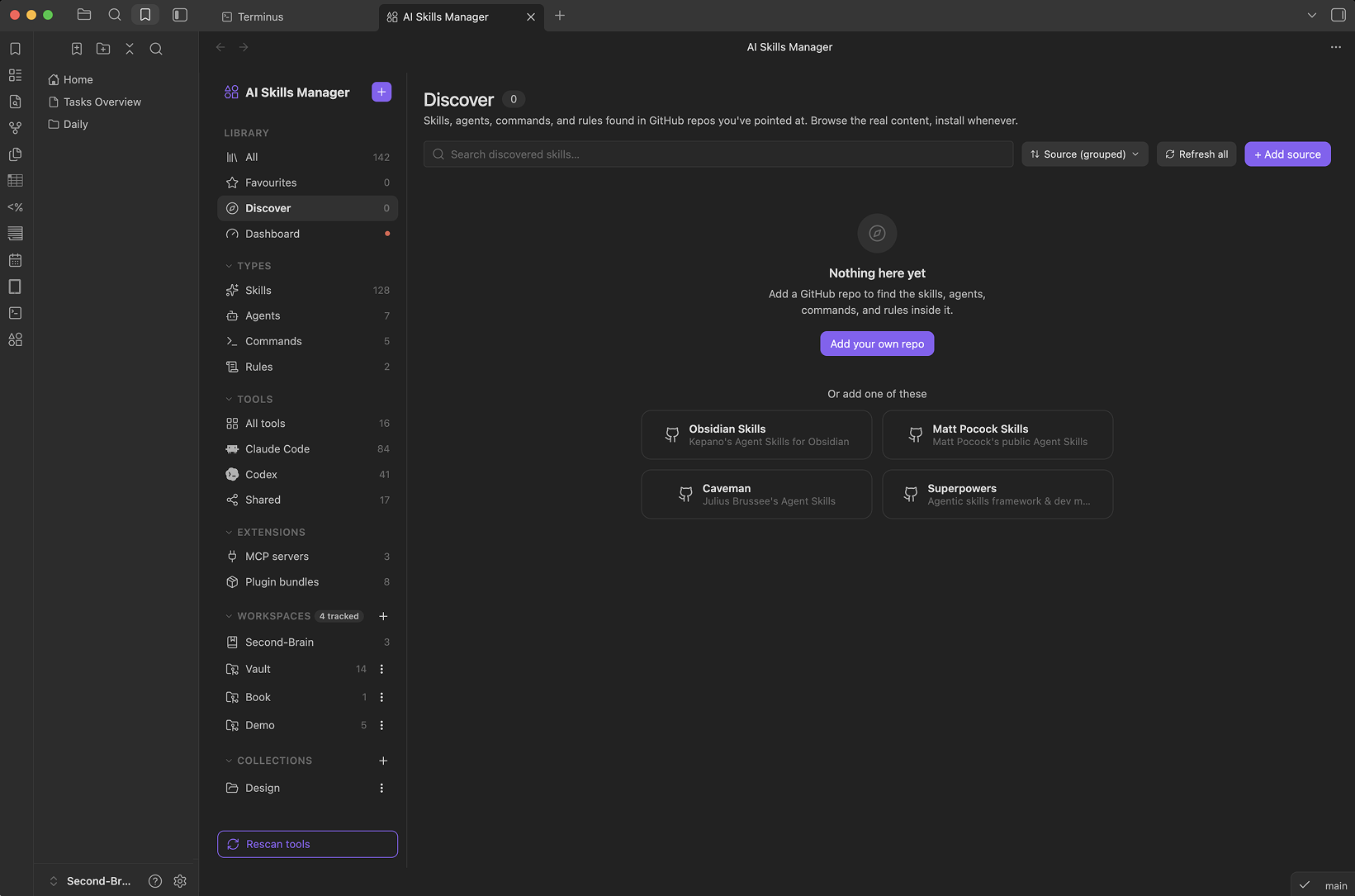
Task: Click the new bookmark icon
Action: point(77,49)
